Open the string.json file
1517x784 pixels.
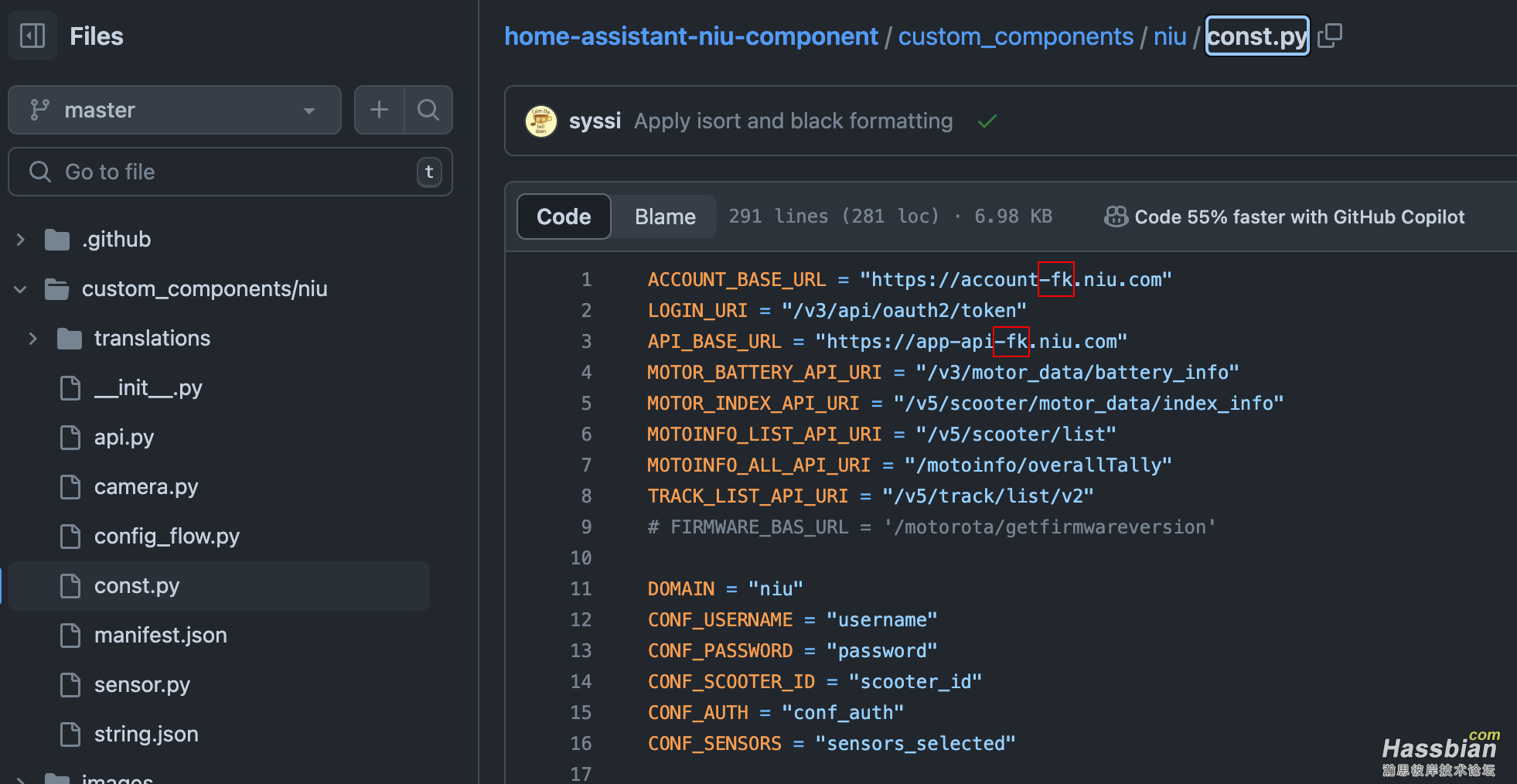146,735
